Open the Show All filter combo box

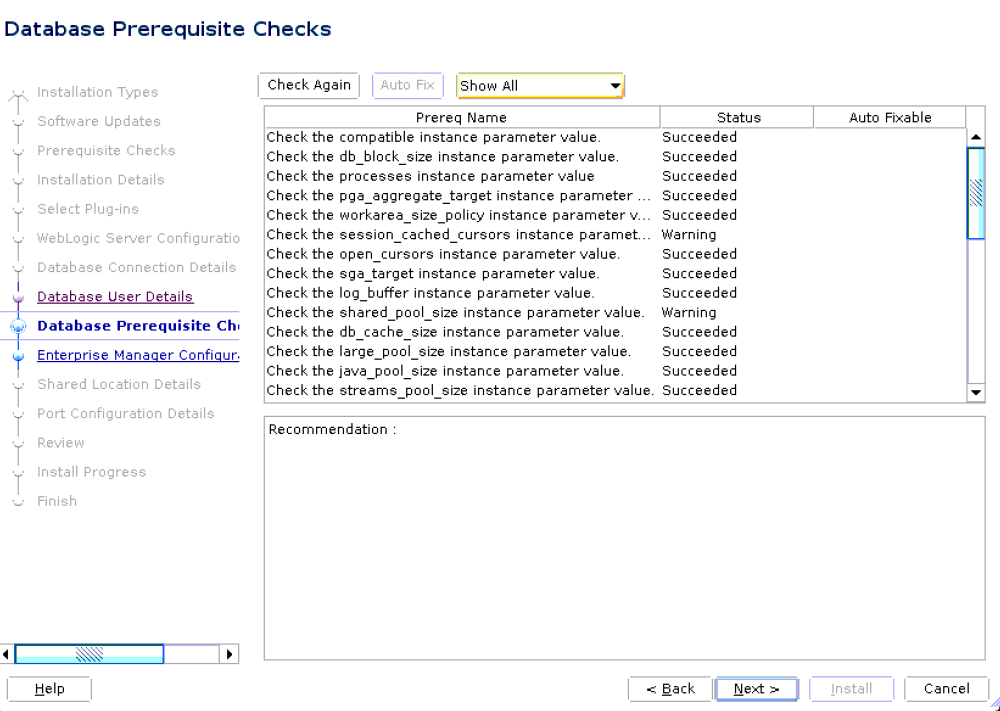pos(540,86)
